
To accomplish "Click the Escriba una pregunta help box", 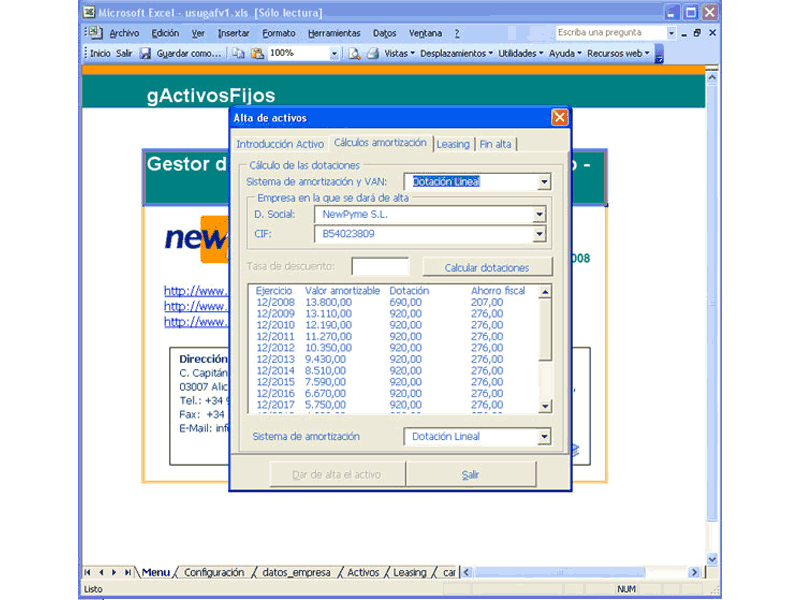I will (611, 33).
